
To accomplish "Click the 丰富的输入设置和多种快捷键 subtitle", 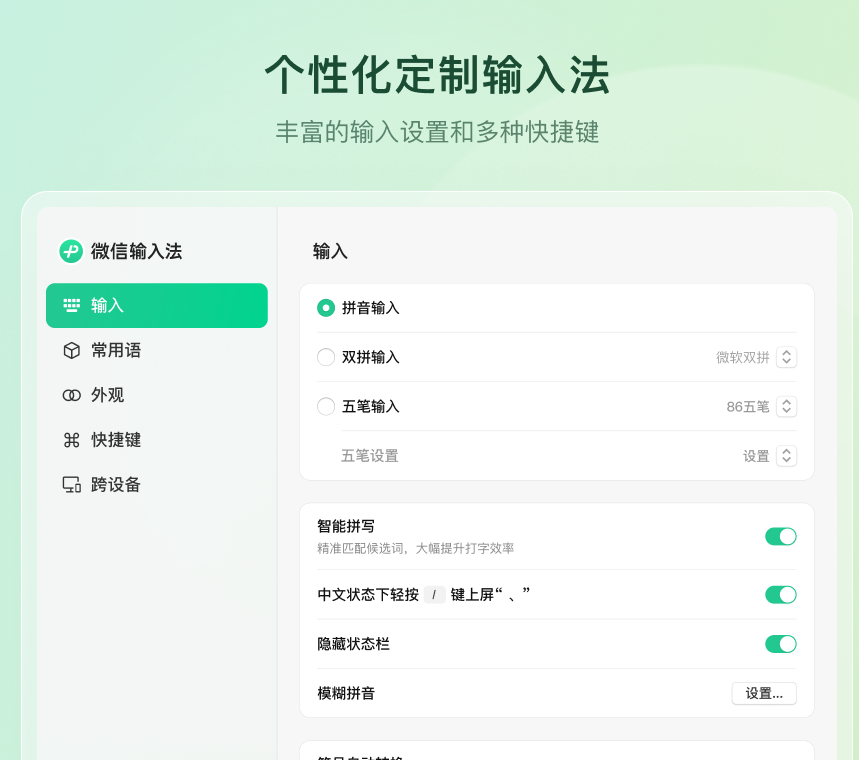I will (x=437, y=132).
